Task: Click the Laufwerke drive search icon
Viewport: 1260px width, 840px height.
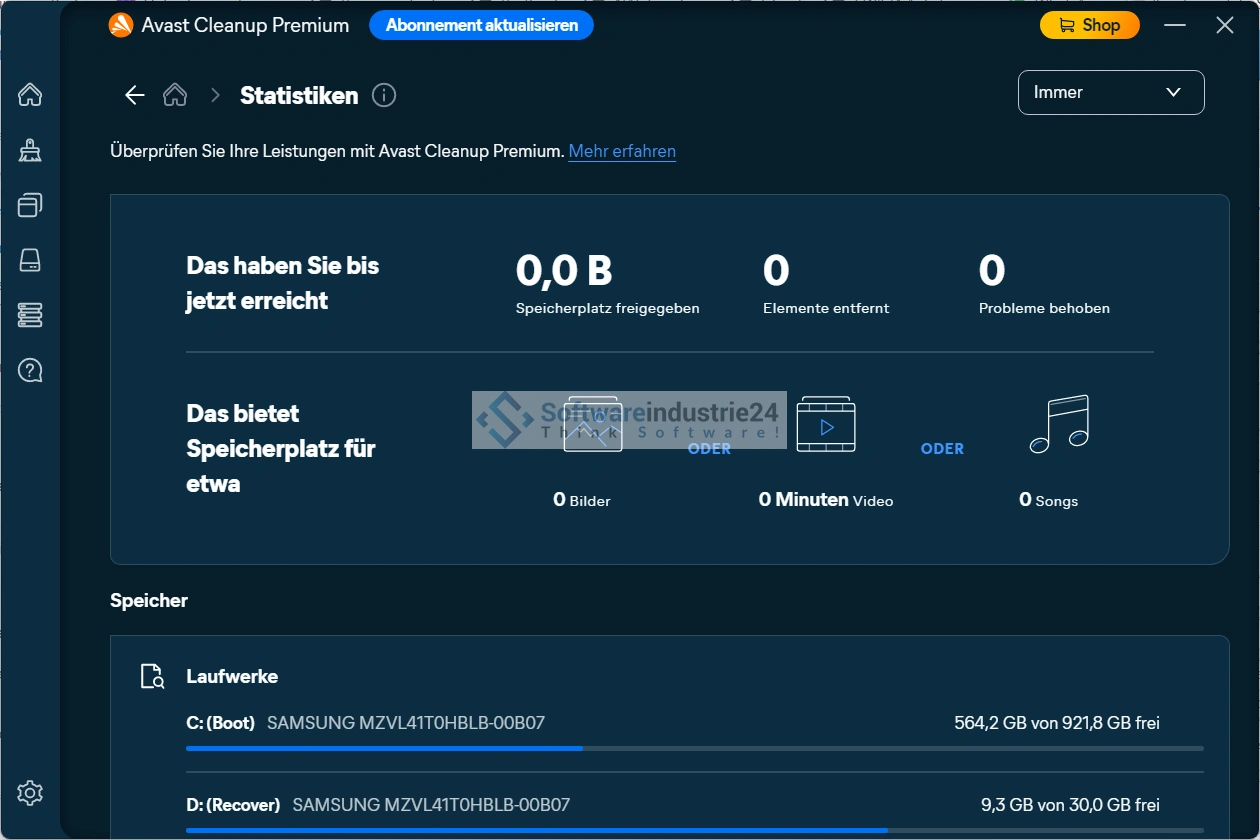Action: click(152, 677)
